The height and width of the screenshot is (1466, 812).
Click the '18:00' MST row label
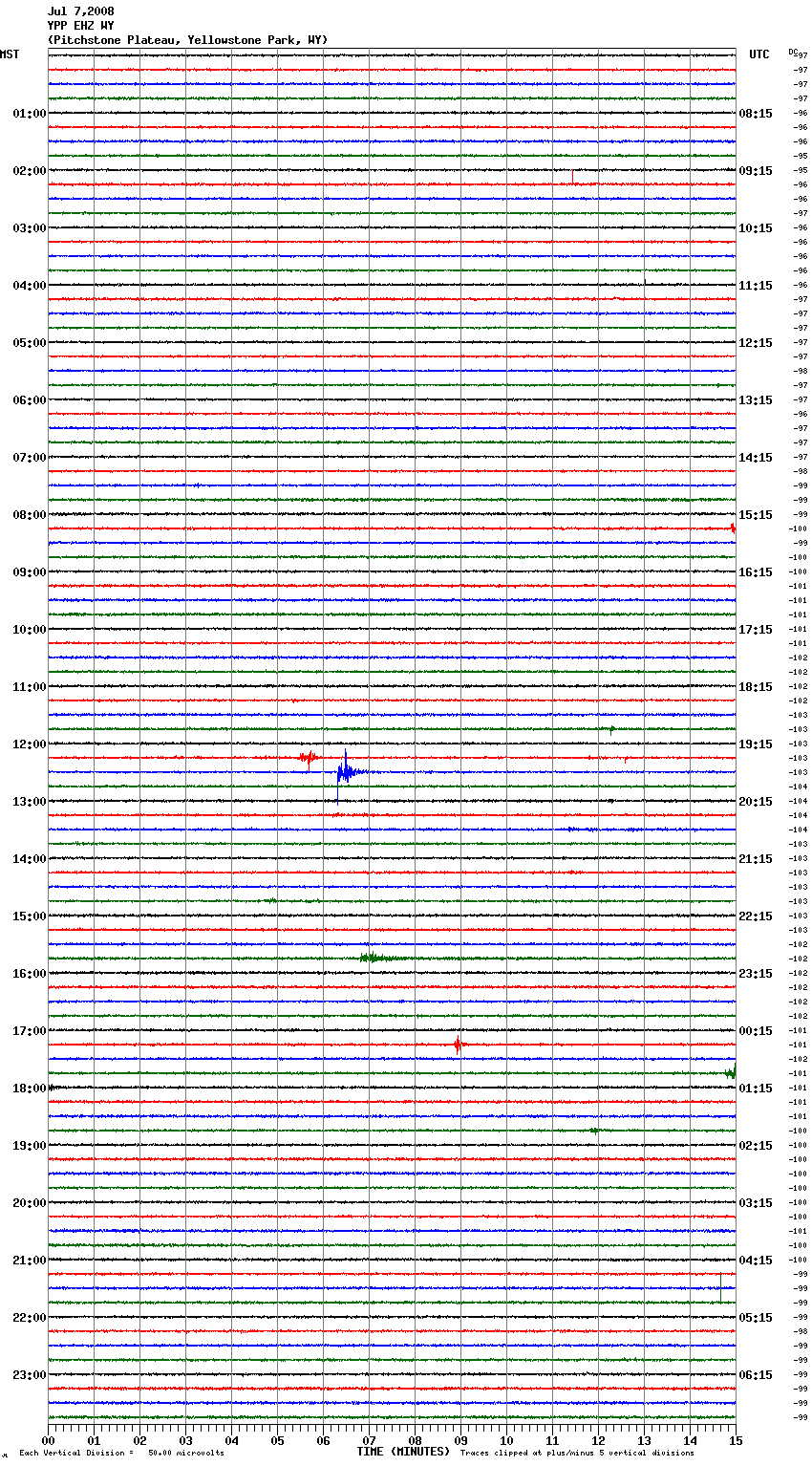[29, 1089]
